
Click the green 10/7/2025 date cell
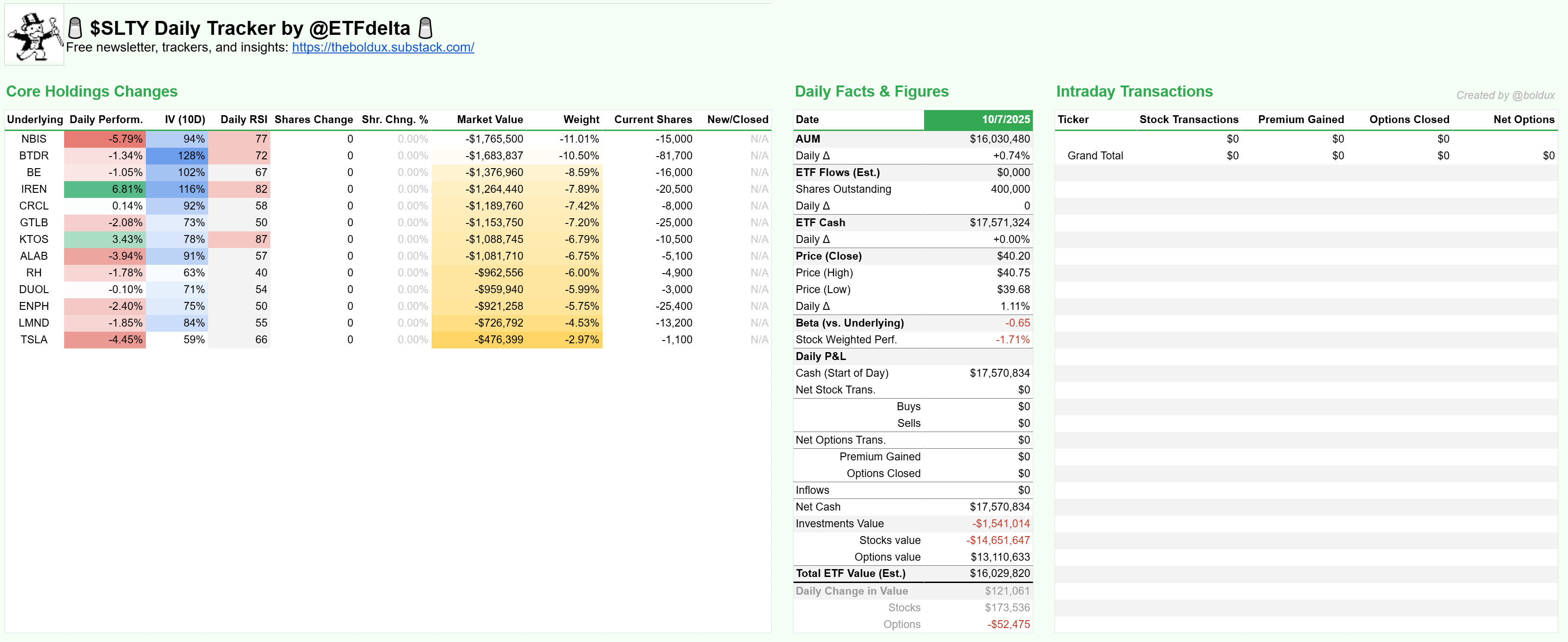[x=978, y=119]
